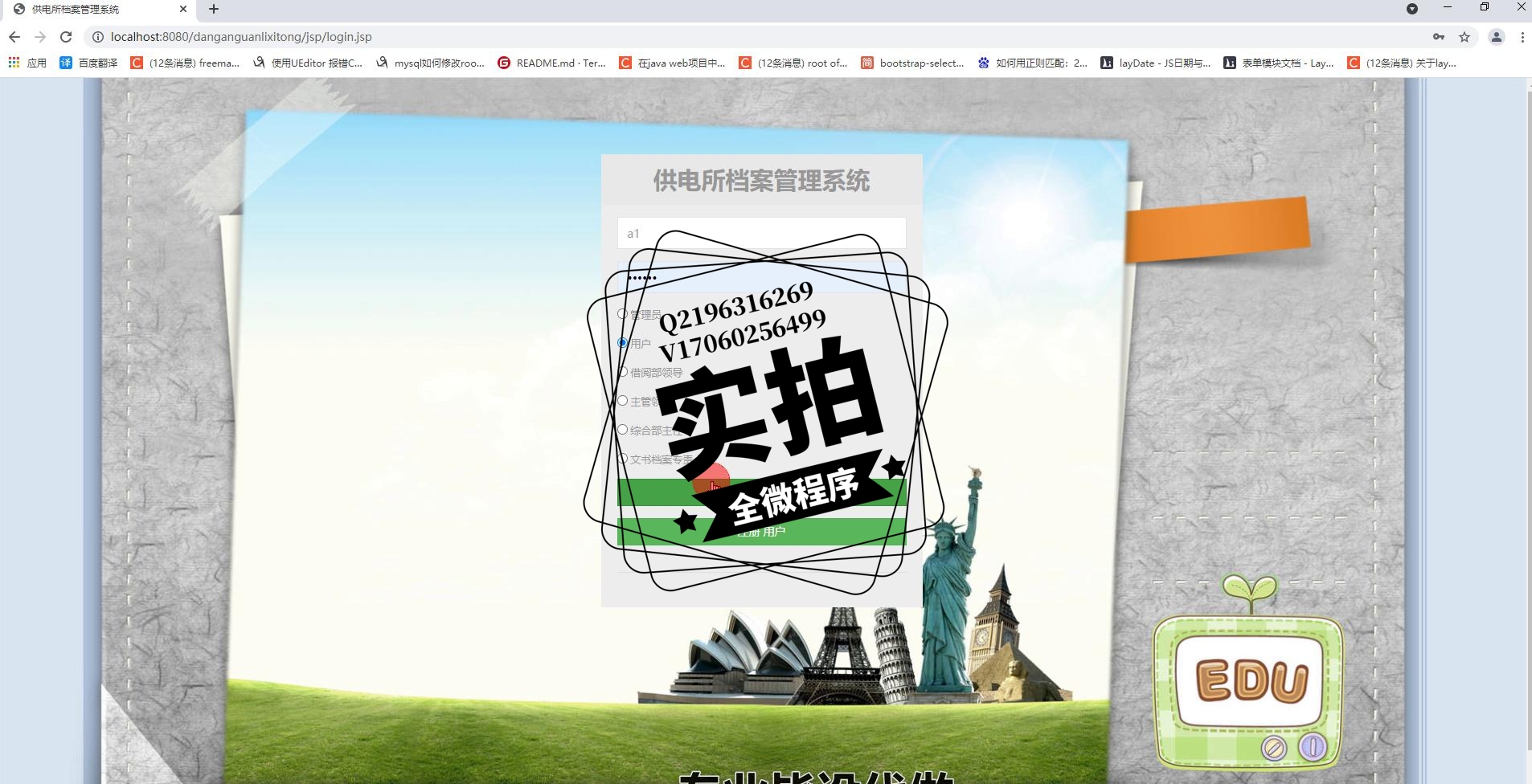
Task: Open the 关于lay... bookmark
Action: 1402,63
